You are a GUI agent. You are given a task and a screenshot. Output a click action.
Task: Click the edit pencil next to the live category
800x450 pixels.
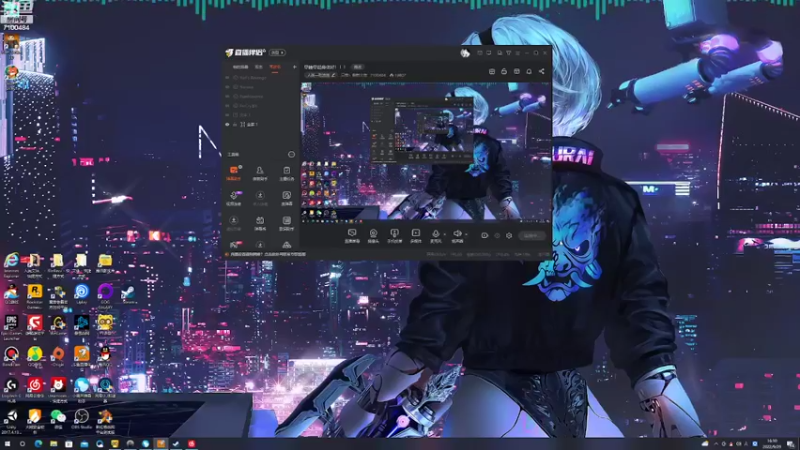pyautogui.click(x=333, y=75)
